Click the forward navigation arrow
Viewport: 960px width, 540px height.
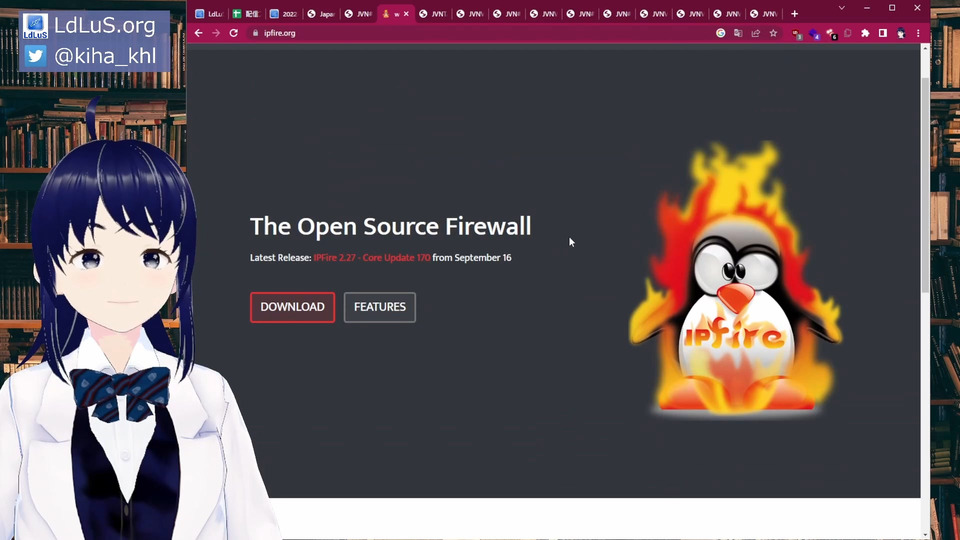(x=216, y=33)
